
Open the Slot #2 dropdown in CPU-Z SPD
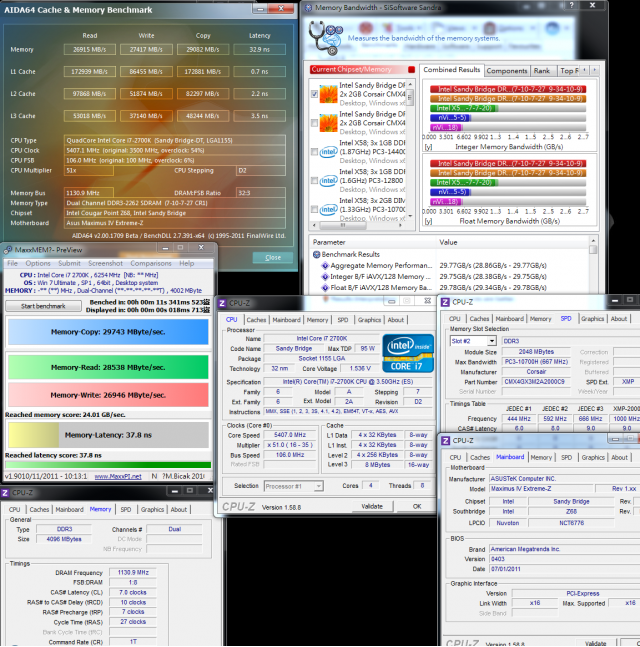coord(492,341)
